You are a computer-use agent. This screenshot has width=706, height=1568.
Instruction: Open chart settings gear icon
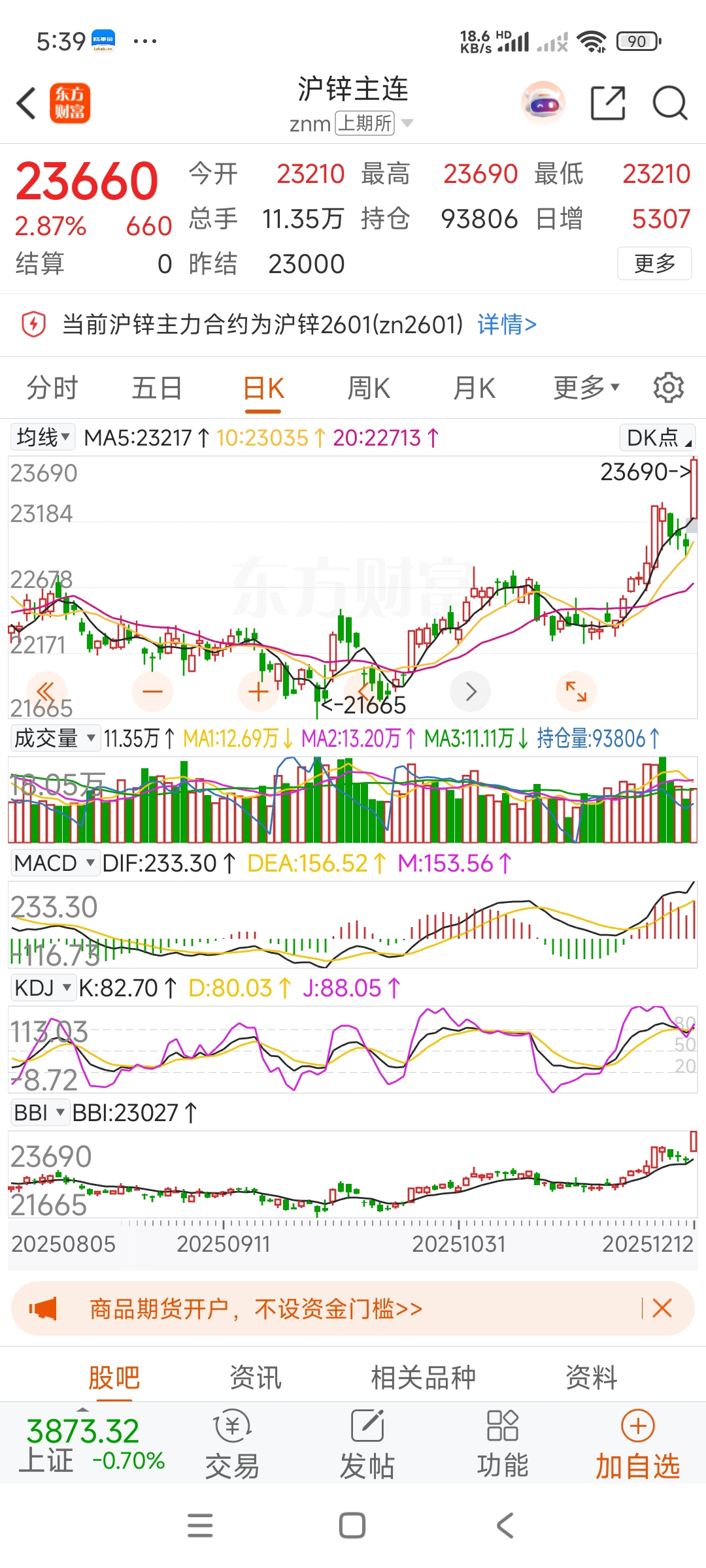click(x=669, y=387)
